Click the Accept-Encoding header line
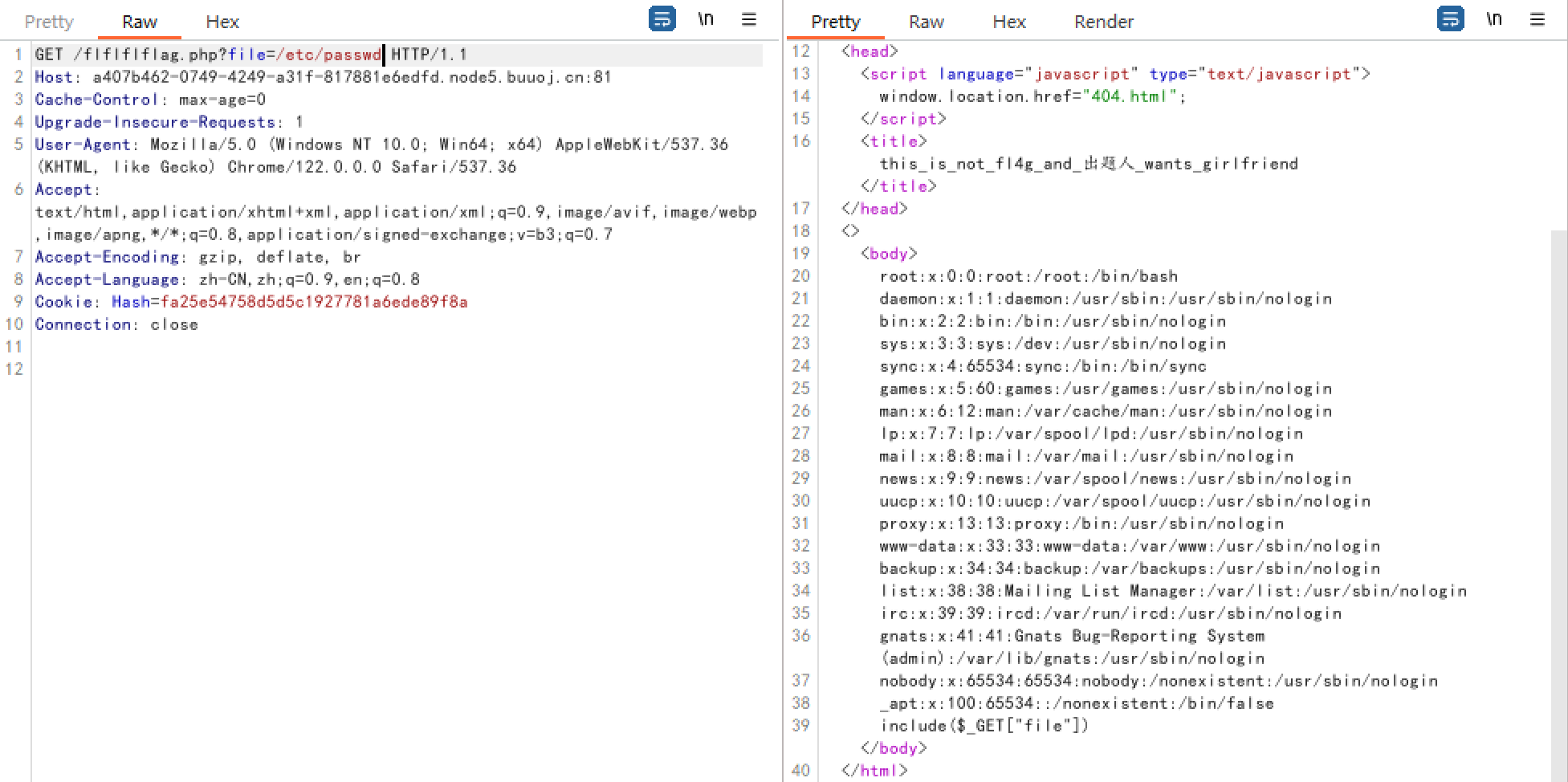Viewport: 1568px width, 782px height. coord(198,257)
